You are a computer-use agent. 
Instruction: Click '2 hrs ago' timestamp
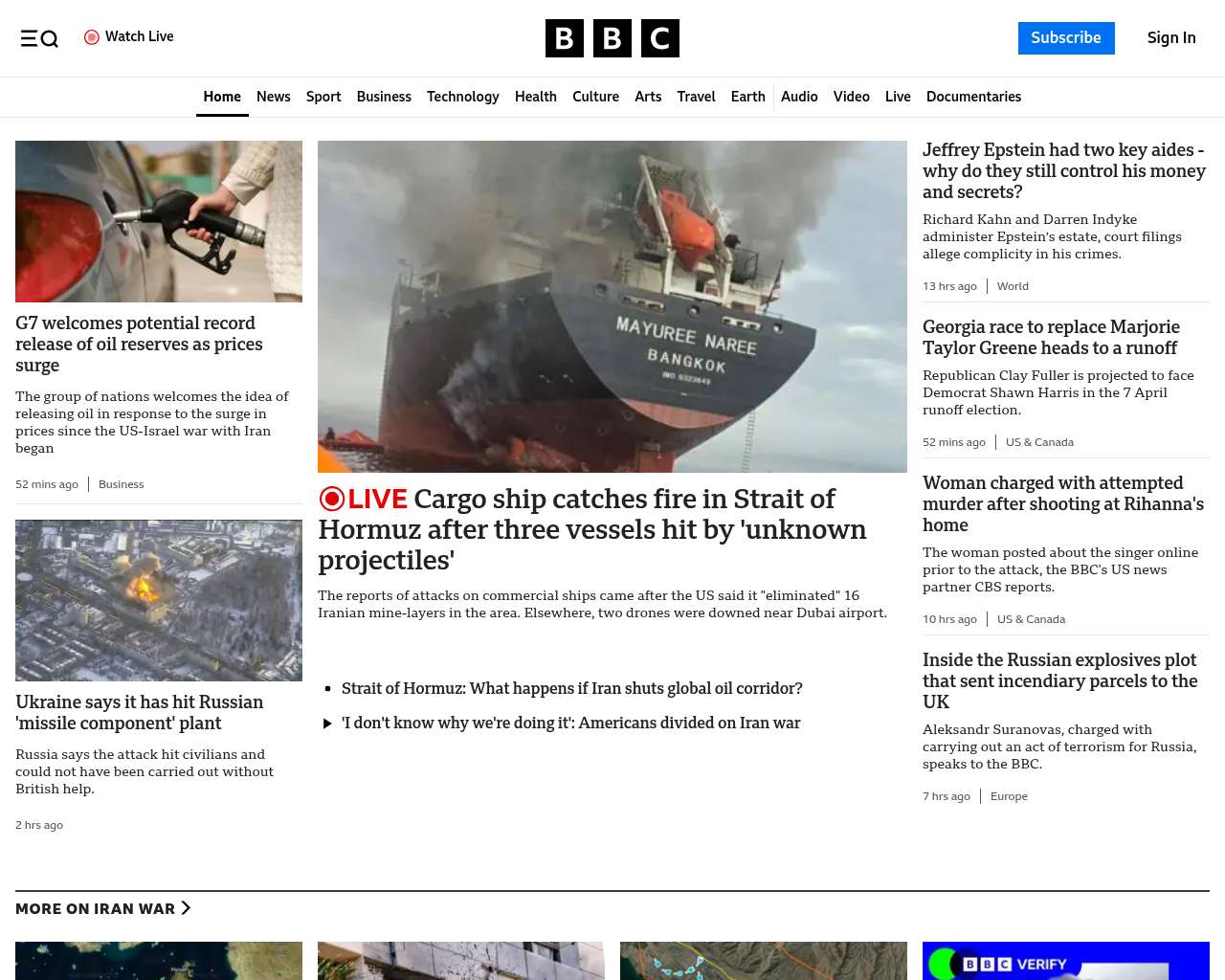pyautogui.click(x=39, y=825)
